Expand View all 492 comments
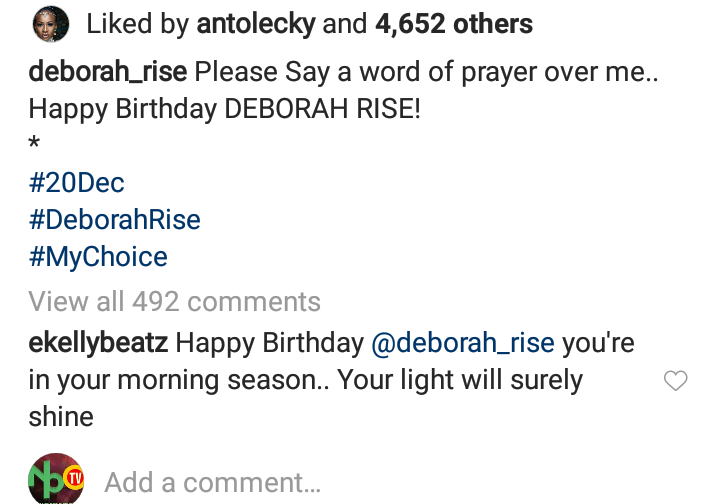 coord(174,301)
